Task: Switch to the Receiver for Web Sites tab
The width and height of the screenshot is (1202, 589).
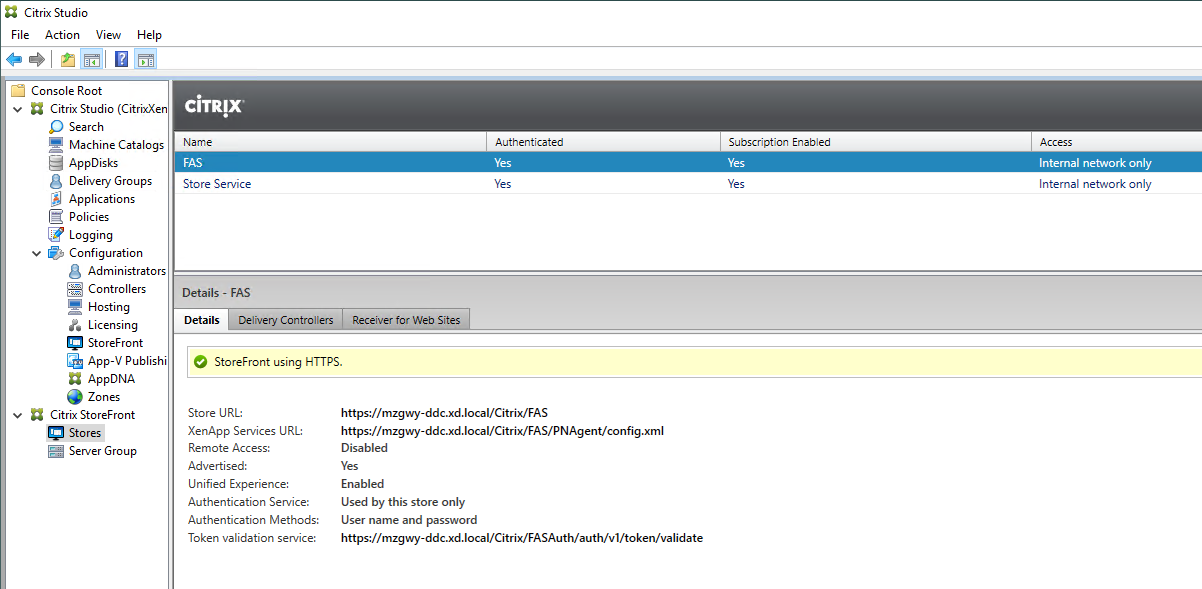Action: tap(406, 320)
